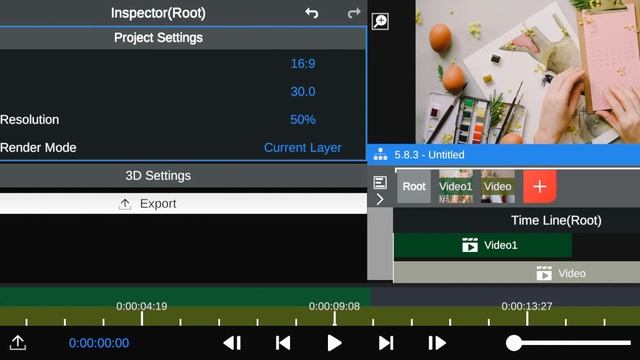Click the Export button

183,203
